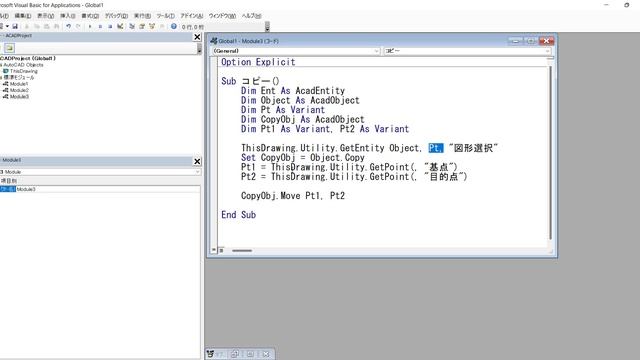Click the blue Help question mark icon
Image resolution: width=640 pixels, height=360 pixels.
pyautogui.click(x=173, y=27)
